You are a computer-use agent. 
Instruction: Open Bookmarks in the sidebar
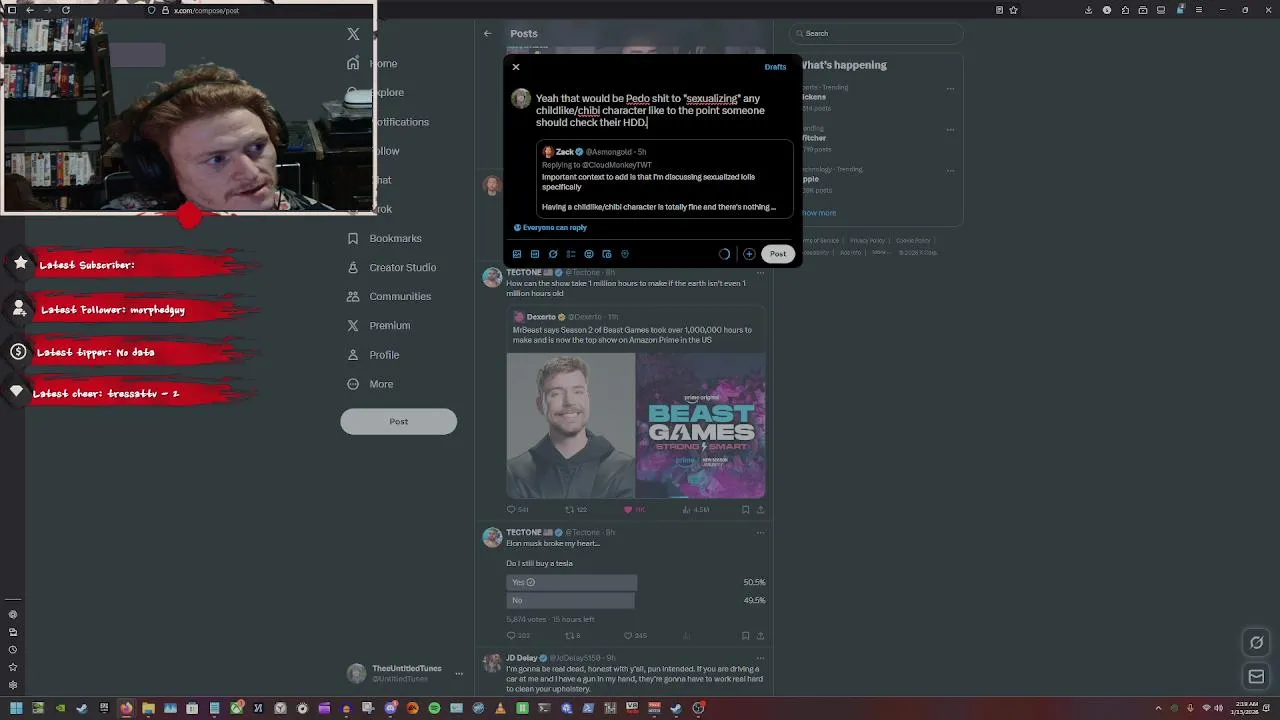click(384, 238)
